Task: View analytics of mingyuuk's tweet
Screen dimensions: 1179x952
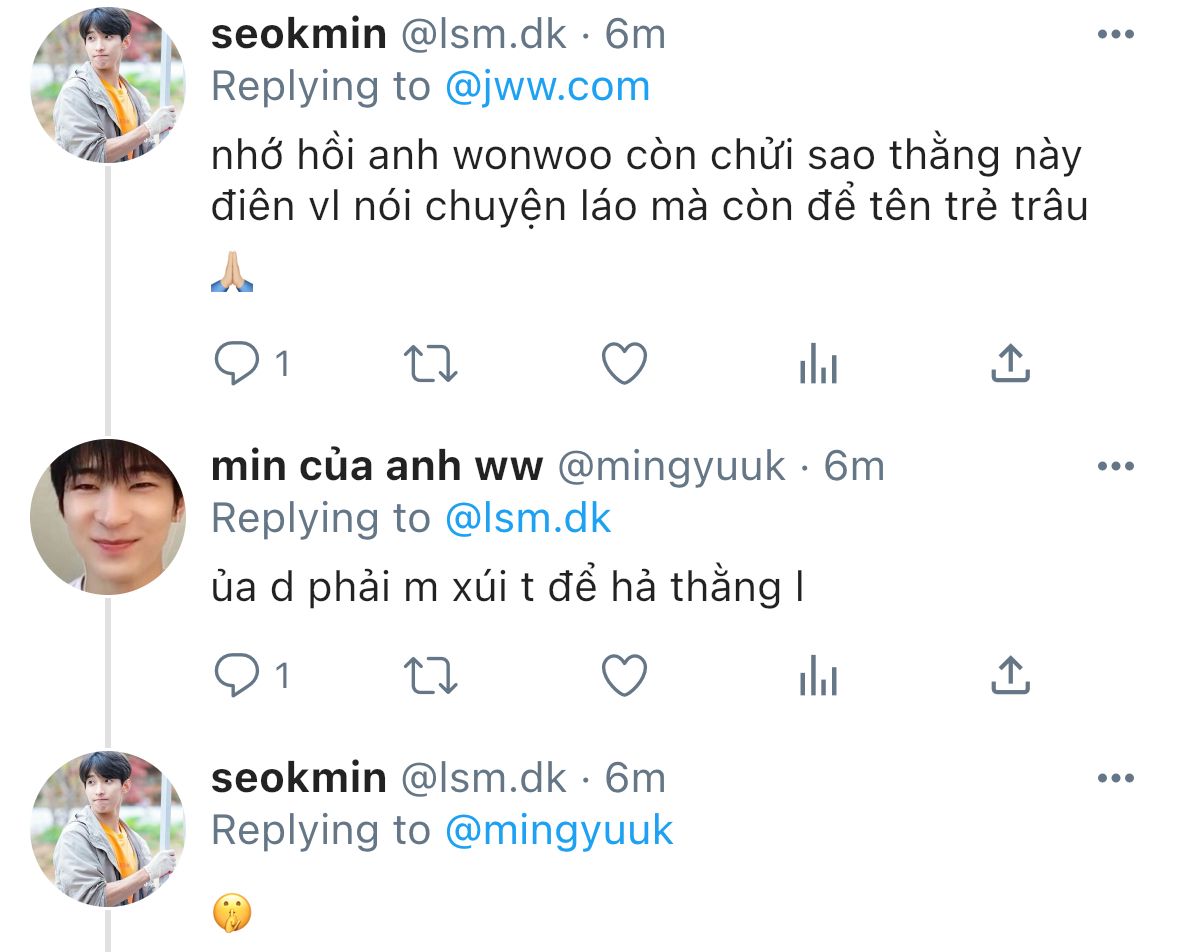Action: (818, 675)
